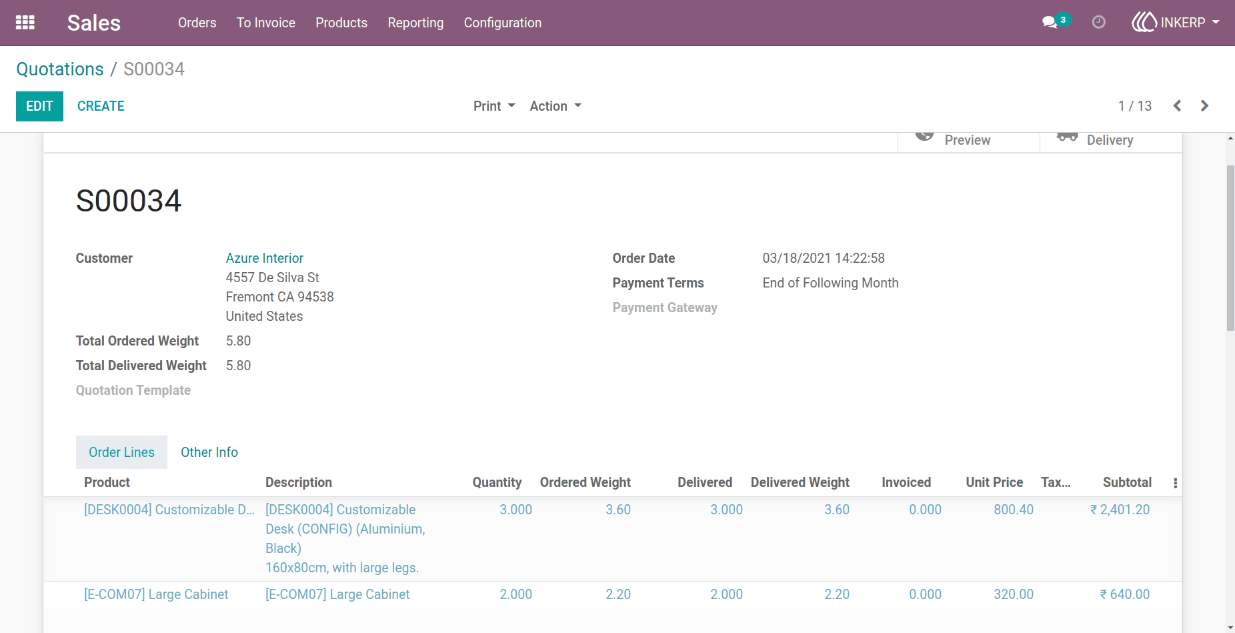Open the apps grid menu icon
The image size is (1235, 633).
pos(25,22)
